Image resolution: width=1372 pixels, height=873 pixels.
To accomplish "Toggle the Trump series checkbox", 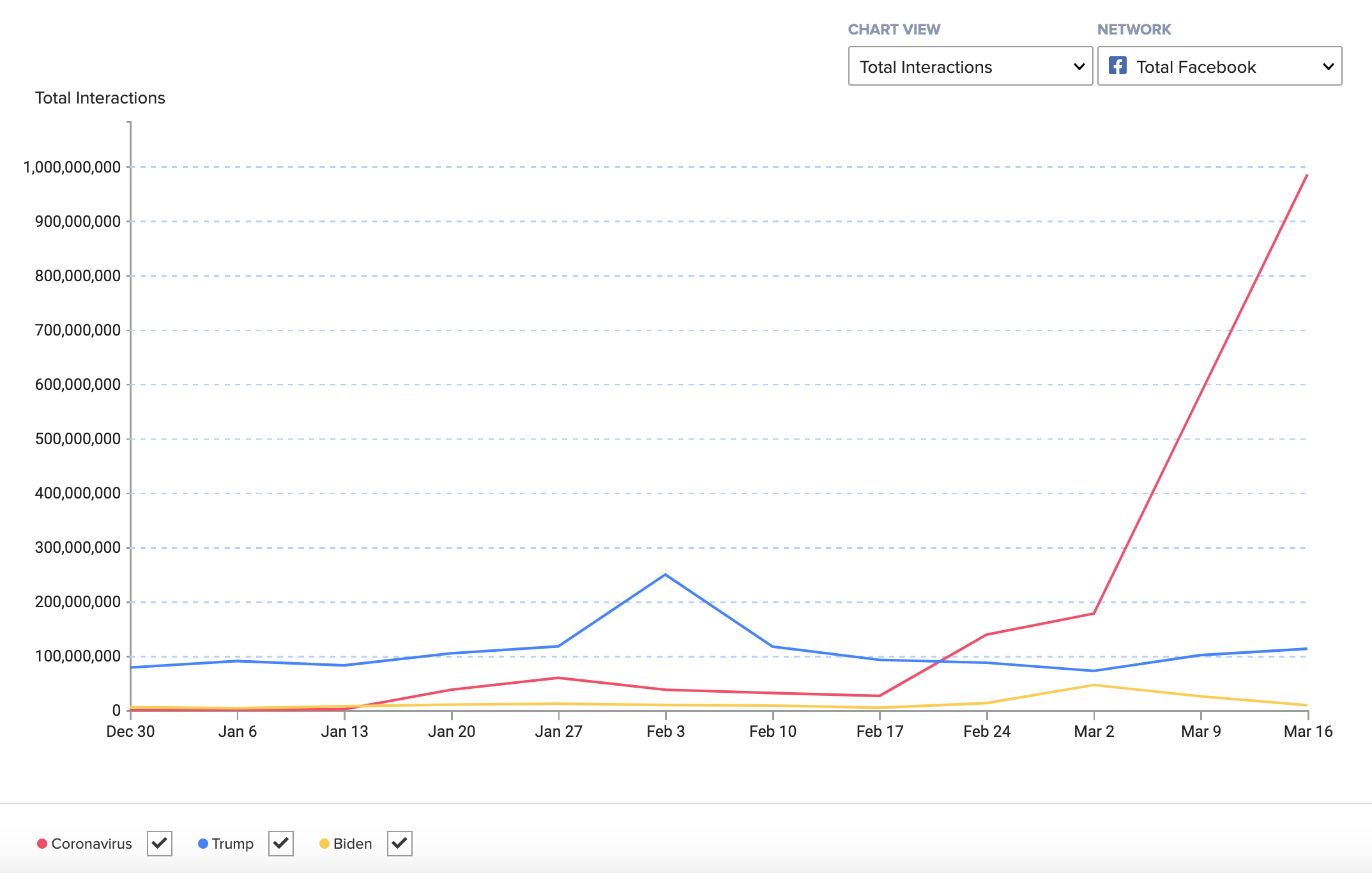I will point(280,844).
